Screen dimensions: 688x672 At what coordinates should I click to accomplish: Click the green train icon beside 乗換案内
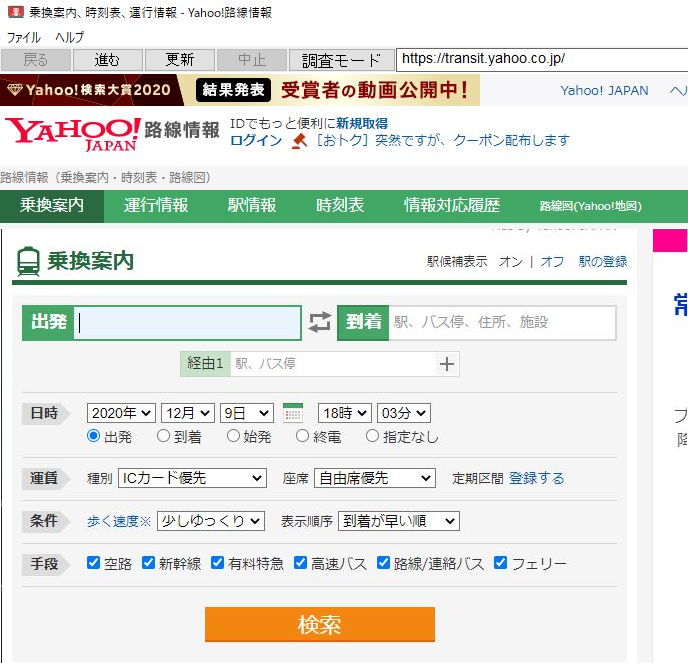point(28,261)
